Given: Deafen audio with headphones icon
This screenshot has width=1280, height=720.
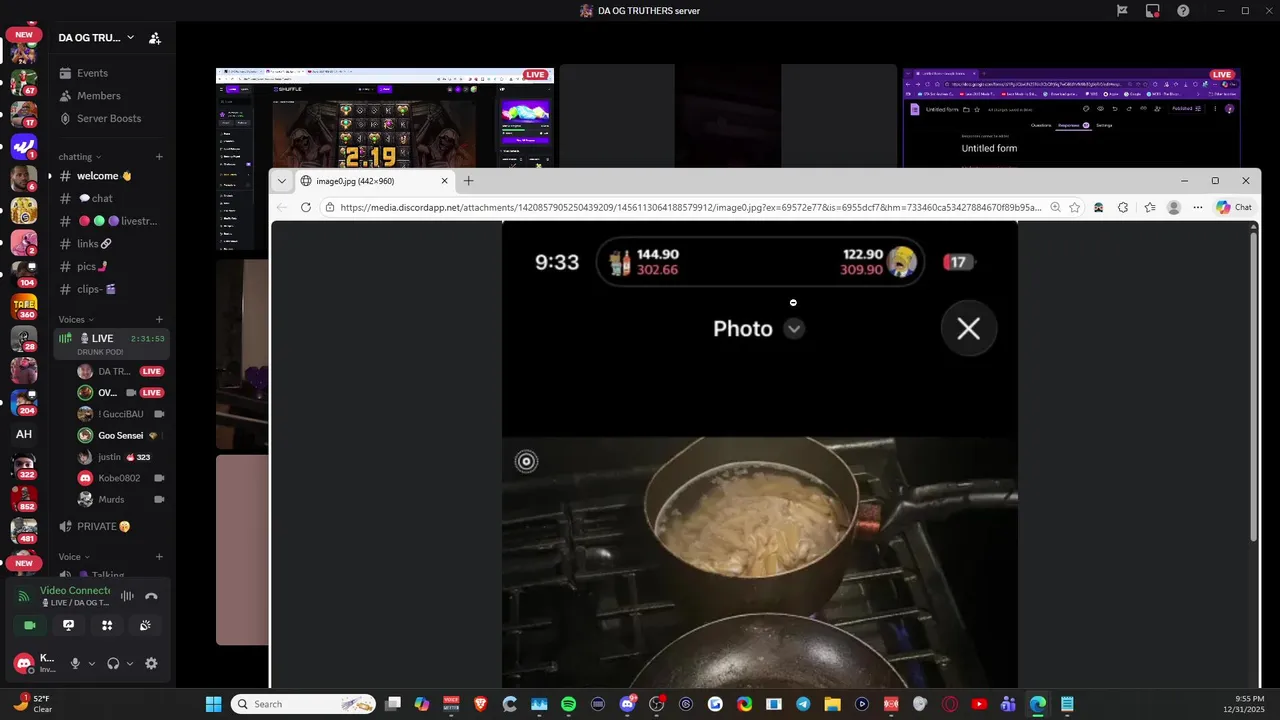Looking at the screenshot, I should click(113, 663).
